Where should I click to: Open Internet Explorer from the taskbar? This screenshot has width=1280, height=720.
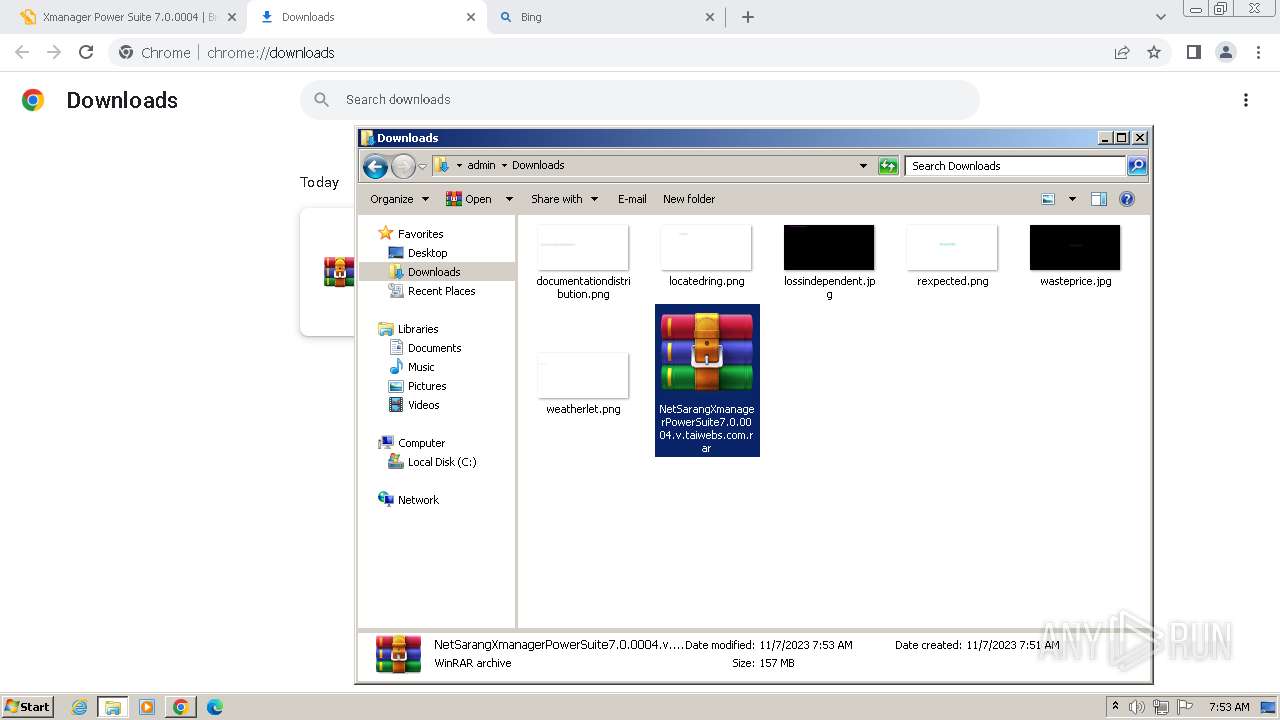pos(80,707)
